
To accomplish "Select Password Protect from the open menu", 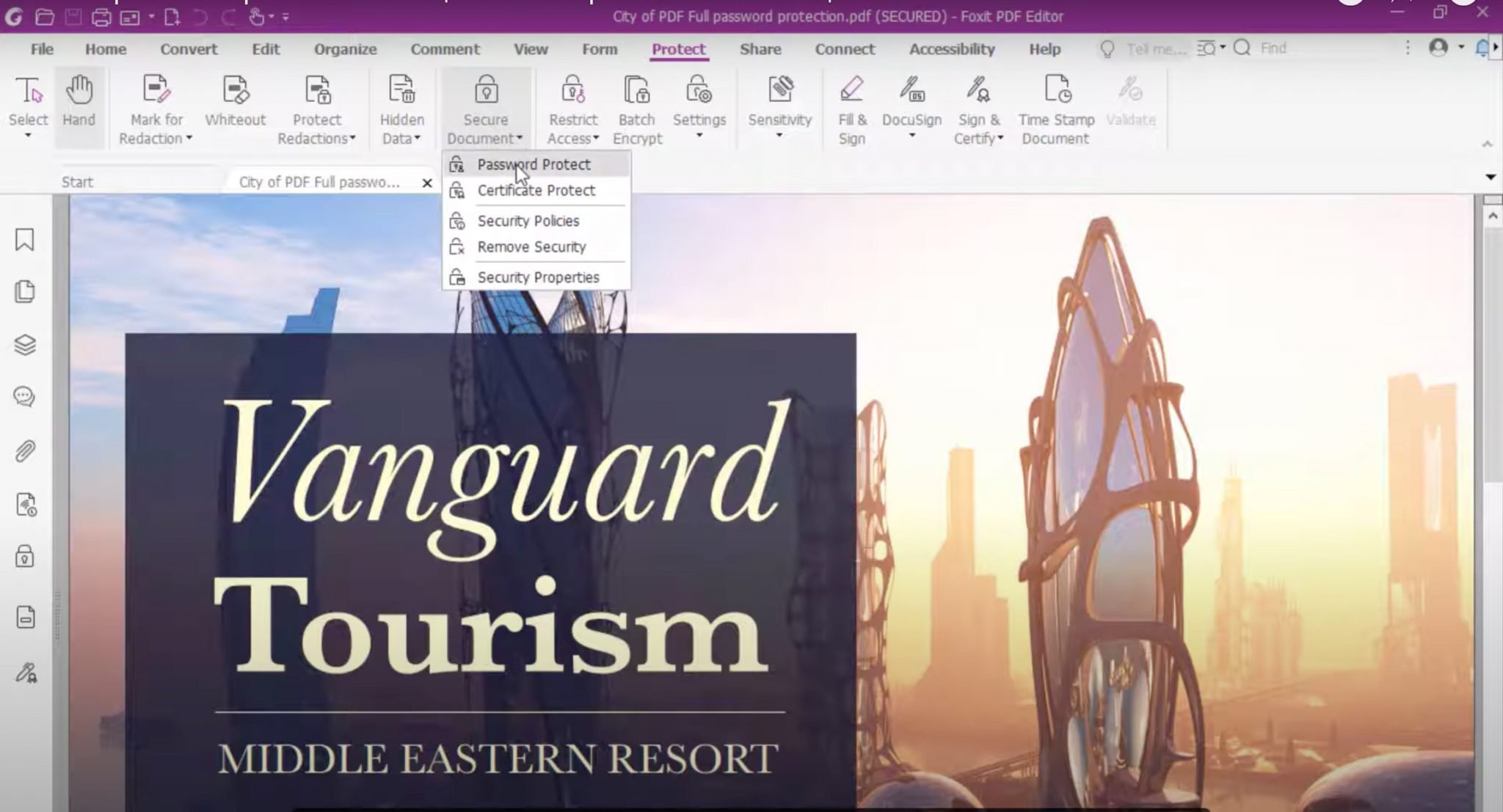I will click(x=534, y=164).
